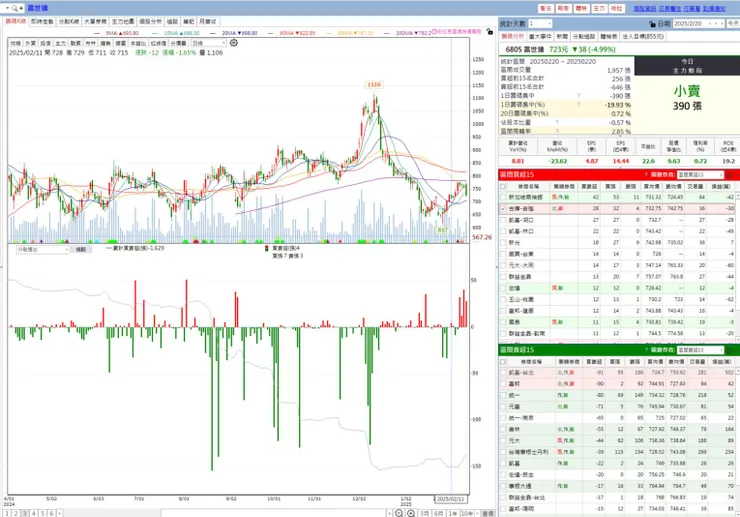Click the 1110 high price marker on chart
This screenshot has width=740, height=517.
(374, 85)
